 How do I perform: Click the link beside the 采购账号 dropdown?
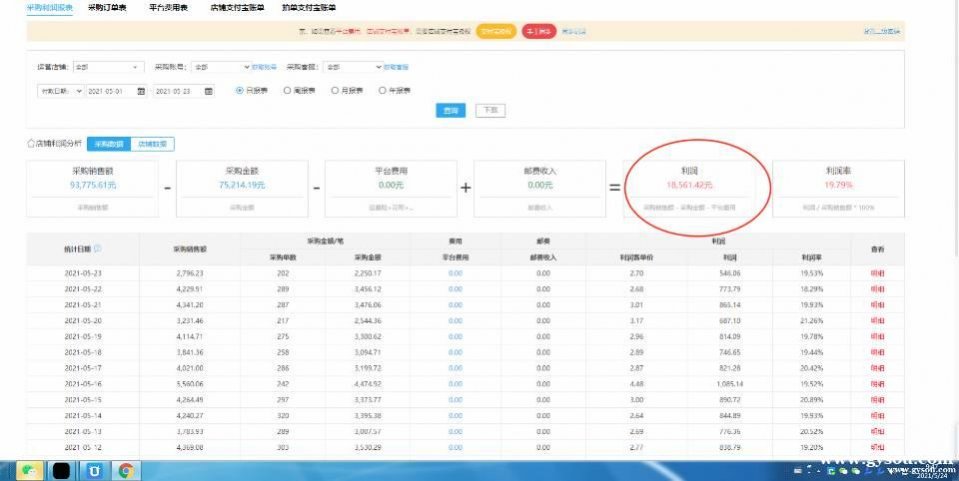coord(264,67)
